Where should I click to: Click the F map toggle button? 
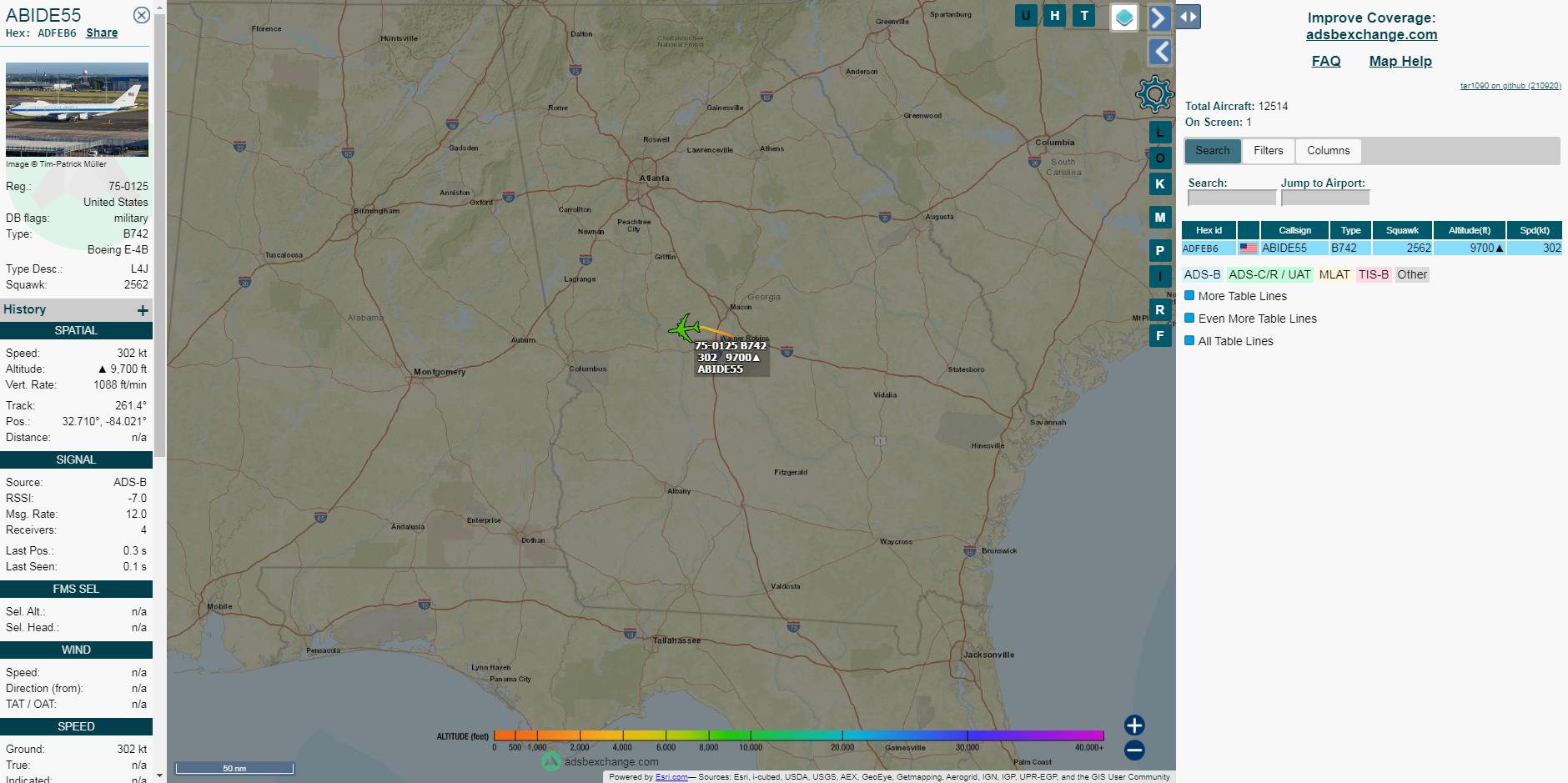tap(1160, 335)
